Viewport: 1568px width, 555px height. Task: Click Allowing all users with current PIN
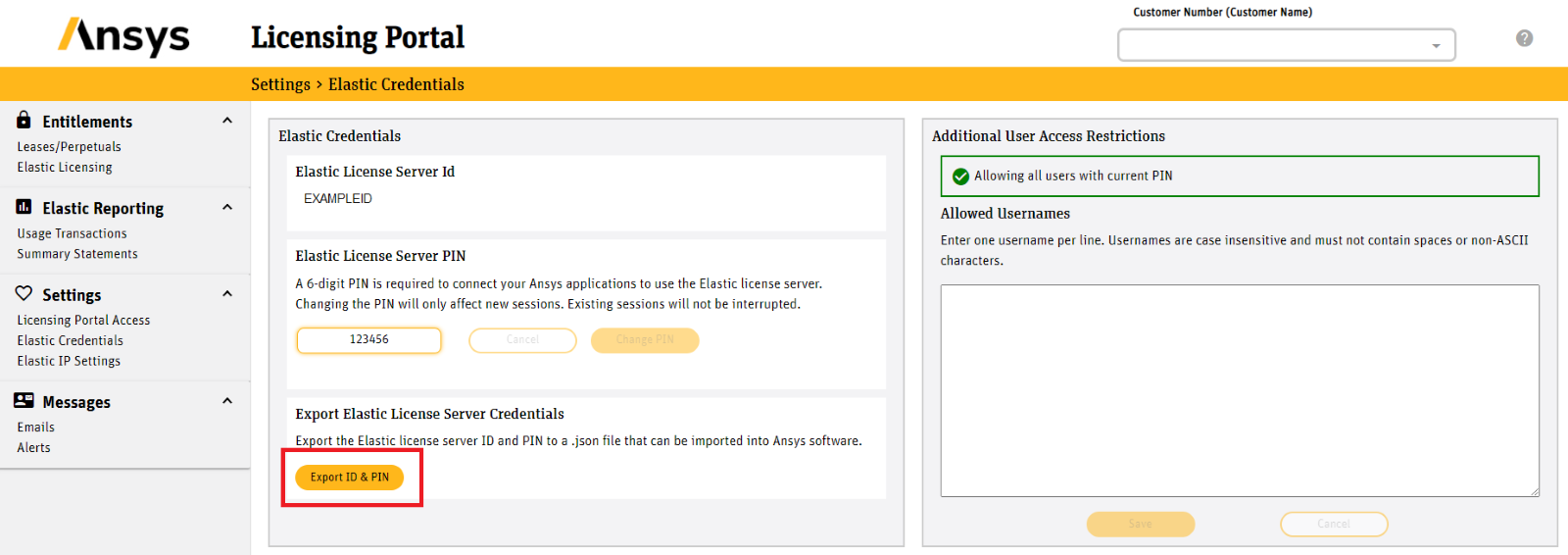(x=1073, y=177)
